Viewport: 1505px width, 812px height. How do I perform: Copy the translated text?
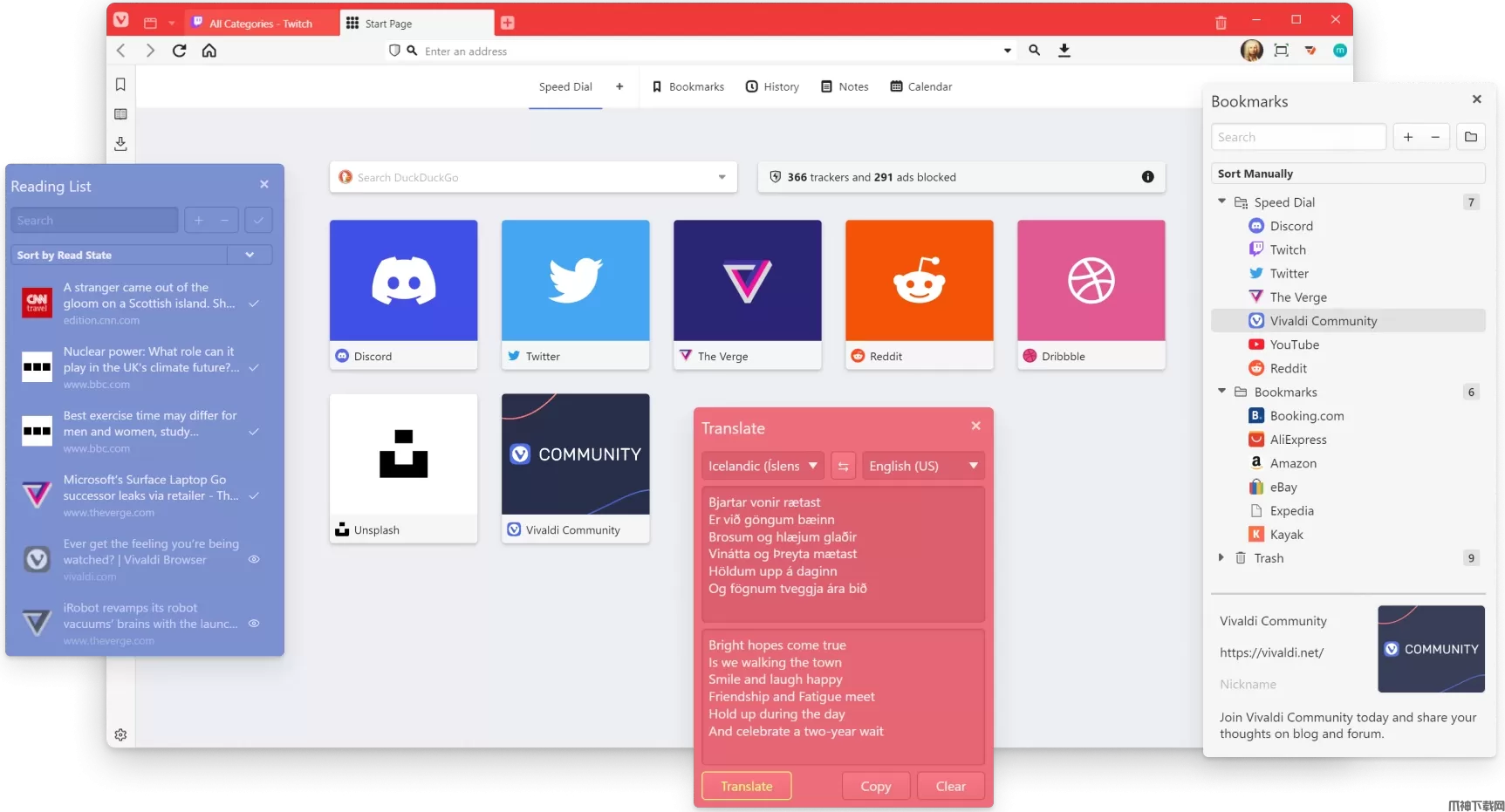pos(875,786)
